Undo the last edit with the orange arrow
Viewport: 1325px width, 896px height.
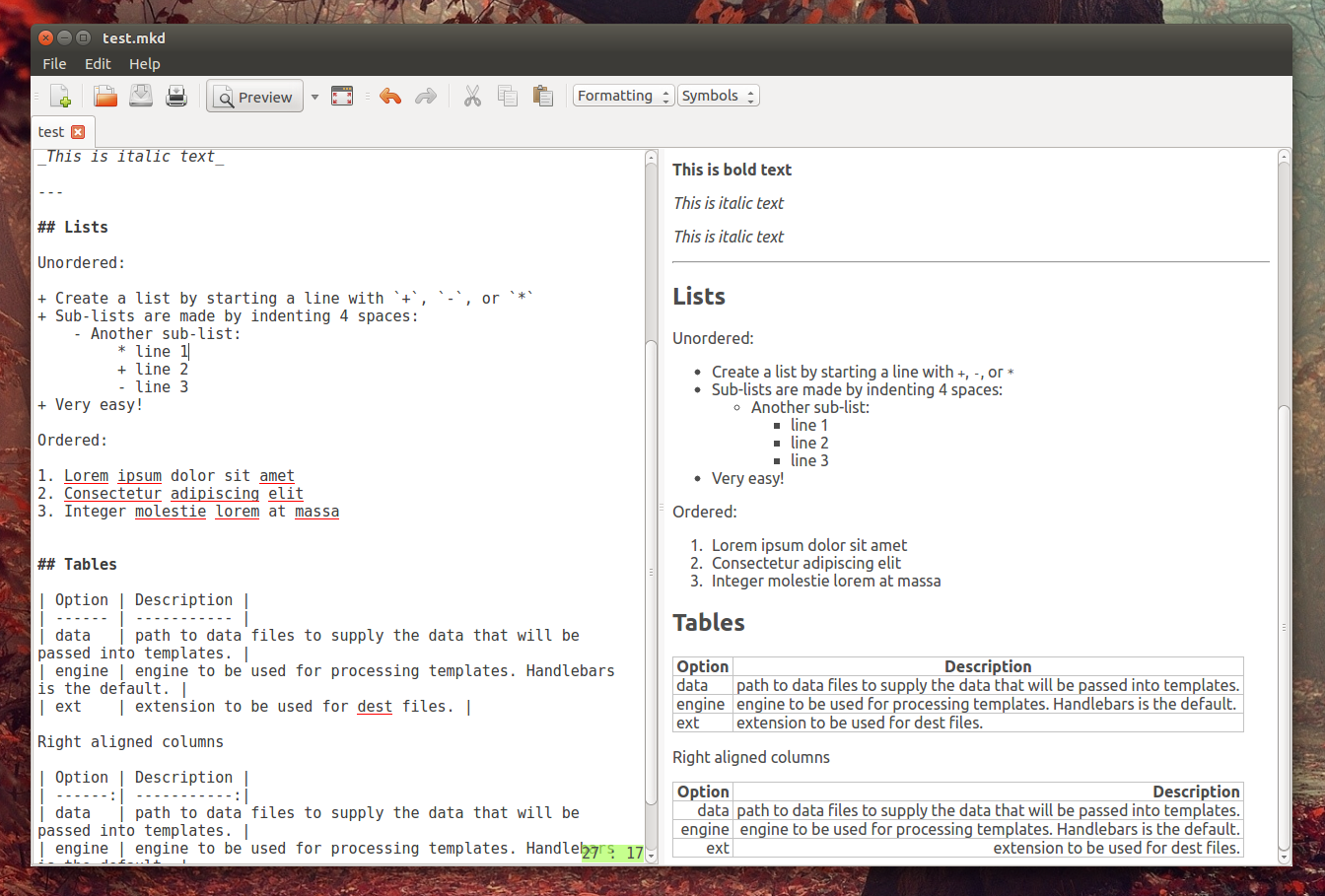coord(390,96)
